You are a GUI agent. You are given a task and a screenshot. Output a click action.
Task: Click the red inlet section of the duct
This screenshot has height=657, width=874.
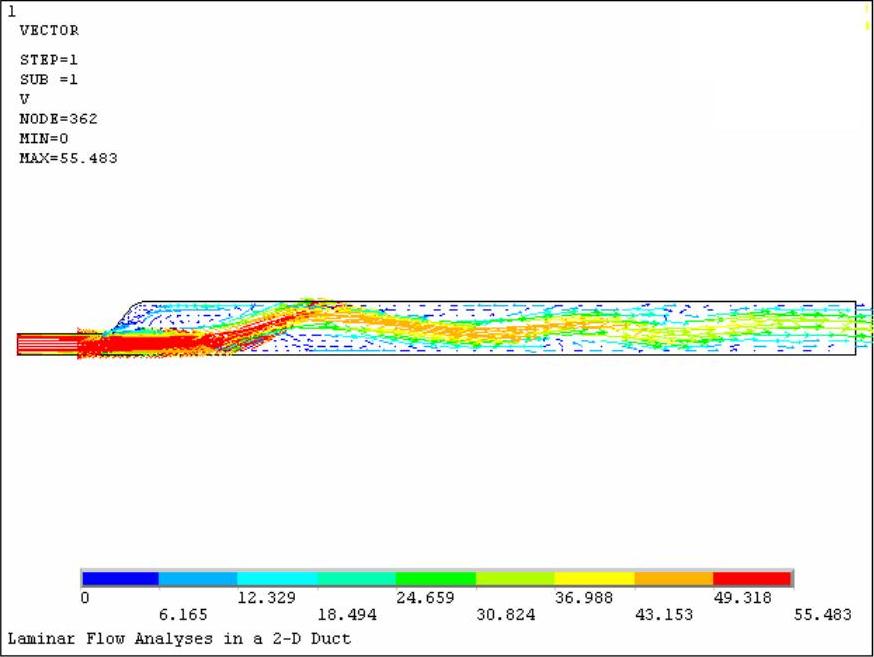pyautogui.click(x=47, y=344)
